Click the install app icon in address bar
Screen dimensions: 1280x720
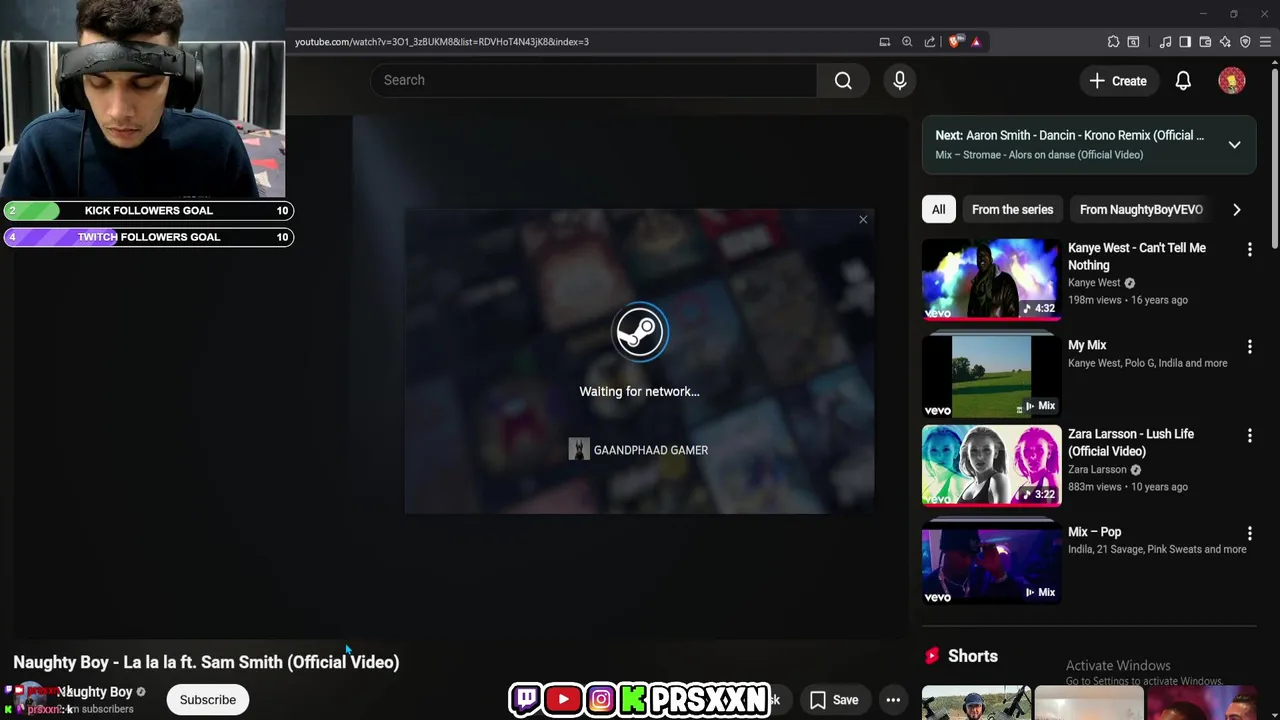885,42
